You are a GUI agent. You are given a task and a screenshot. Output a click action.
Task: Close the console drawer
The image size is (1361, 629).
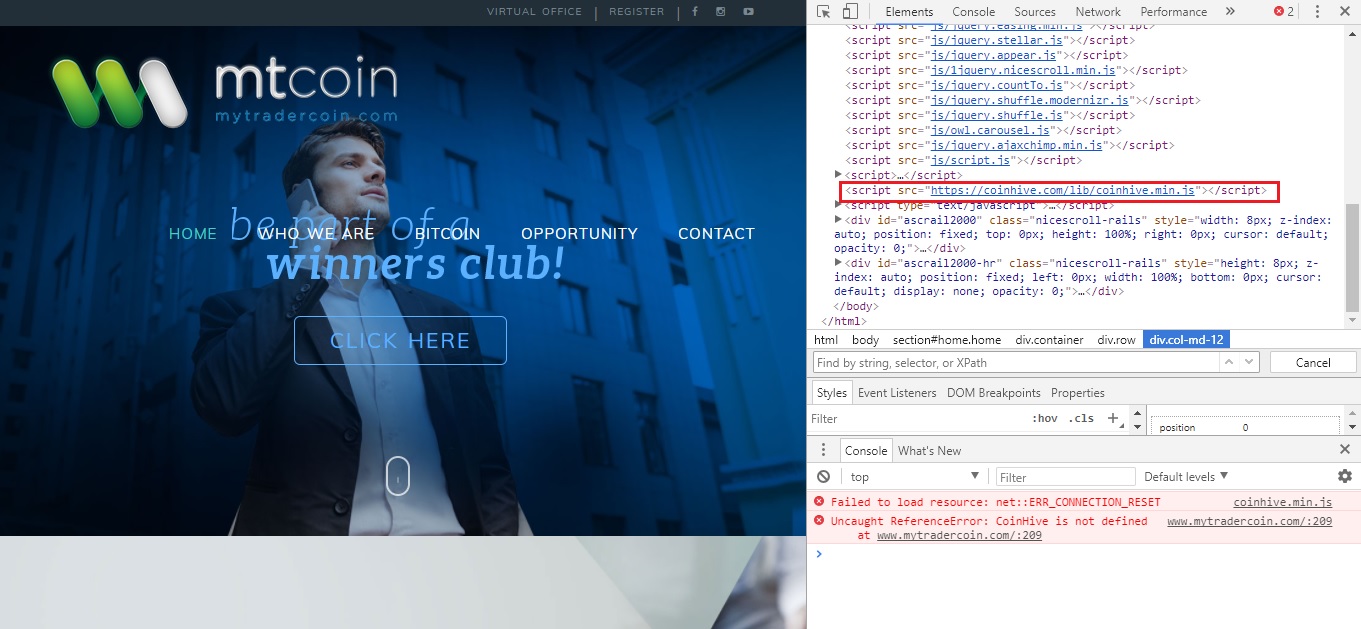pyautogui.click(x=1345, y=450)
